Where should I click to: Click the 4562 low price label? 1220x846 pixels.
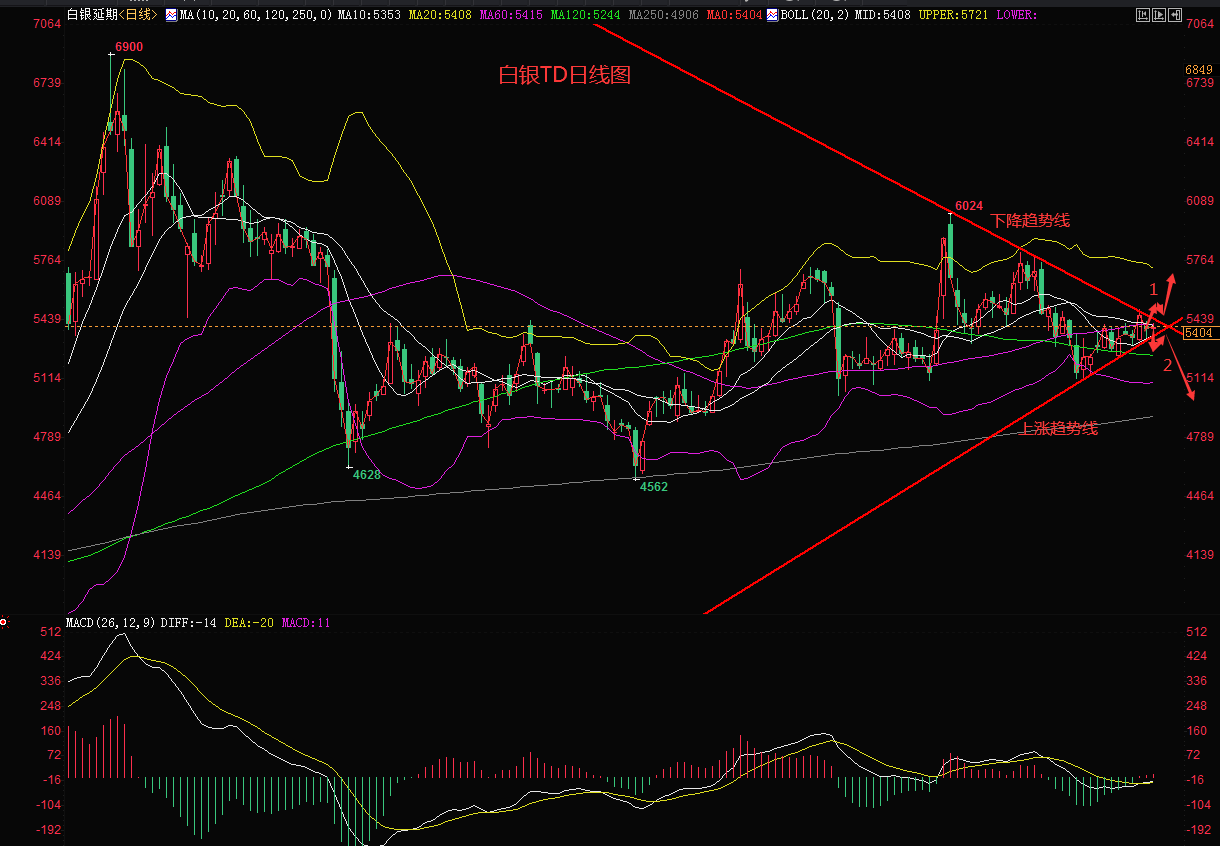pos(654,486)
